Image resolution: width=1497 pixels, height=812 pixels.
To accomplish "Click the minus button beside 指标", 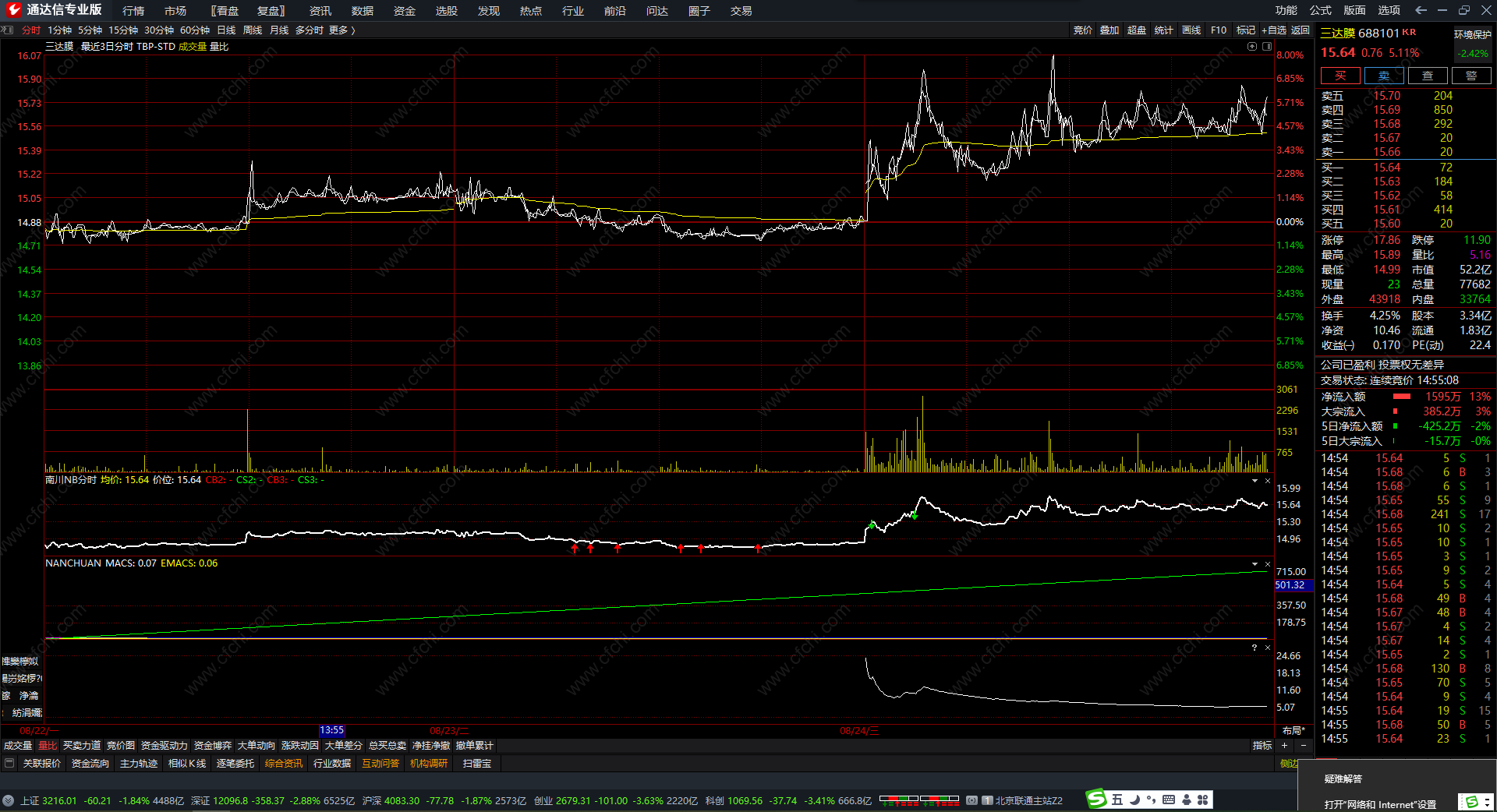I will tap(1303, 746).
